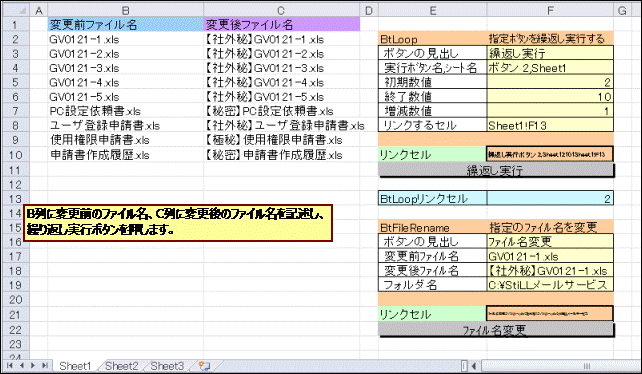The height and width of the screenshot is (374, 642).
Task: Click the horizontal scrollbar thumb
Action: 586,365
